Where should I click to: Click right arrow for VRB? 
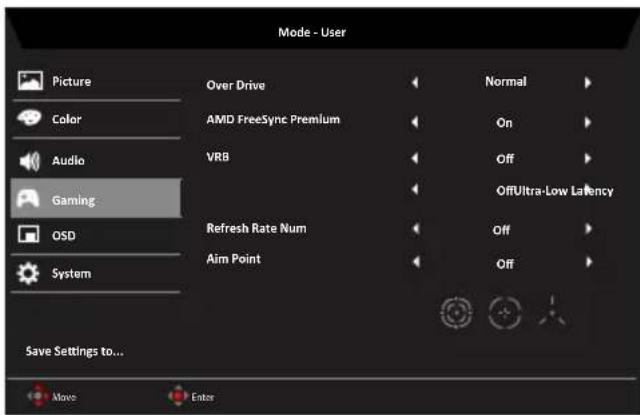(588, 158)
